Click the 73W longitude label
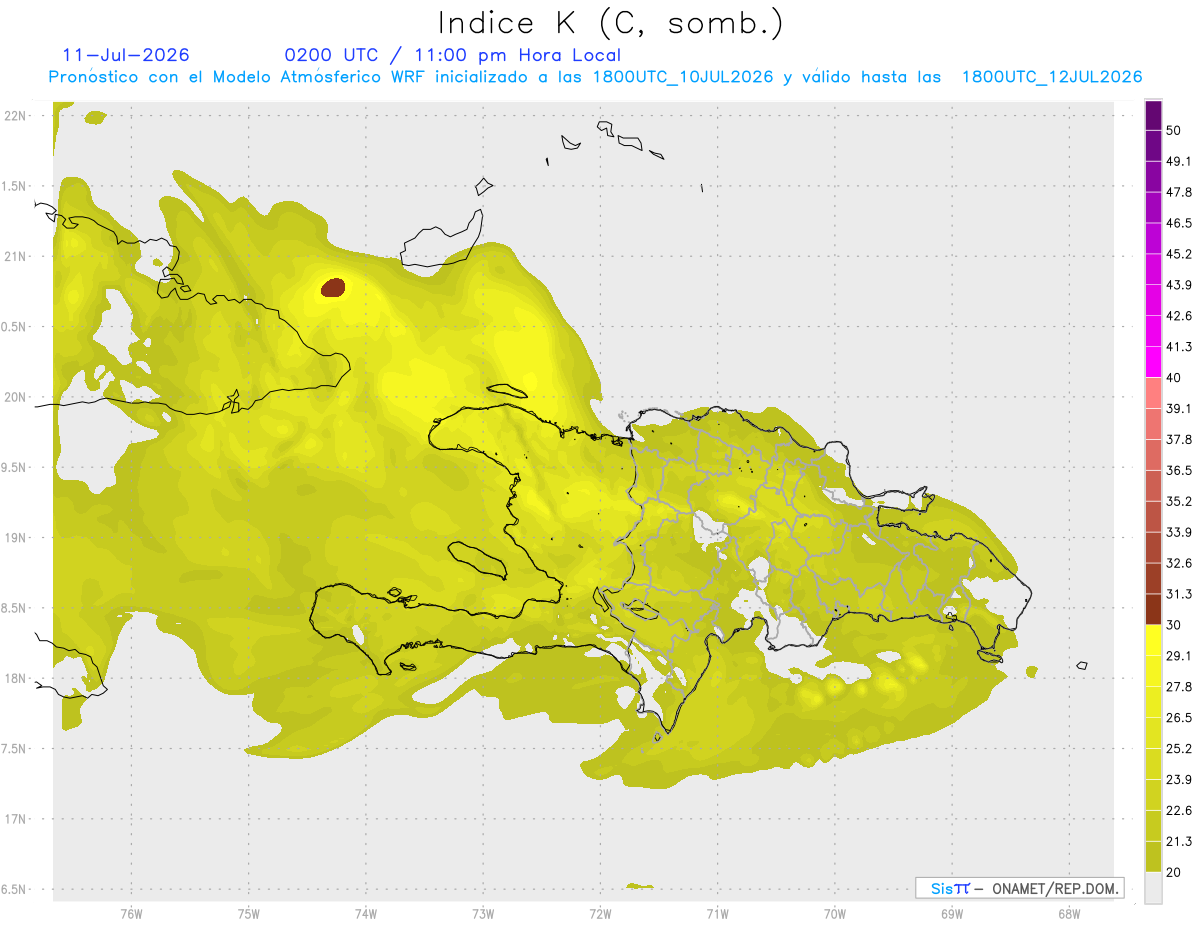The width and height of the screenshot is (1200, 927). [x=483, y=913]
